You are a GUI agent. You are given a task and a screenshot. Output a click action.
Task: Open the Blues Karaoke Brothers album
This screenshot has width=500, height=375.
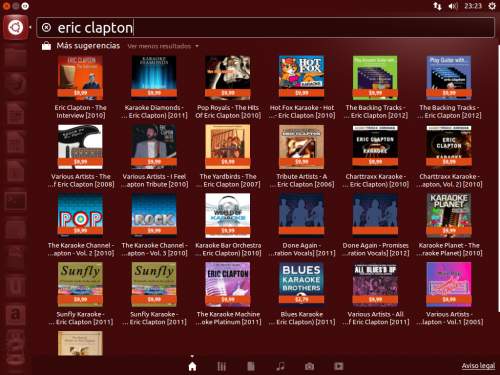[302, 294]
